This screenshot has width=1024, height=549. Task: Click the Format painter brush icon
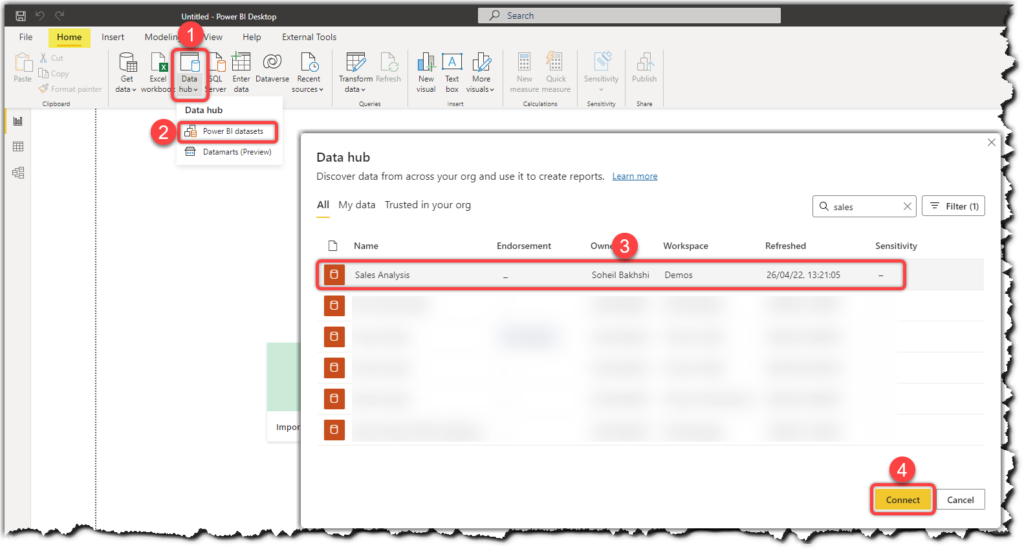(x=43, y=89)
